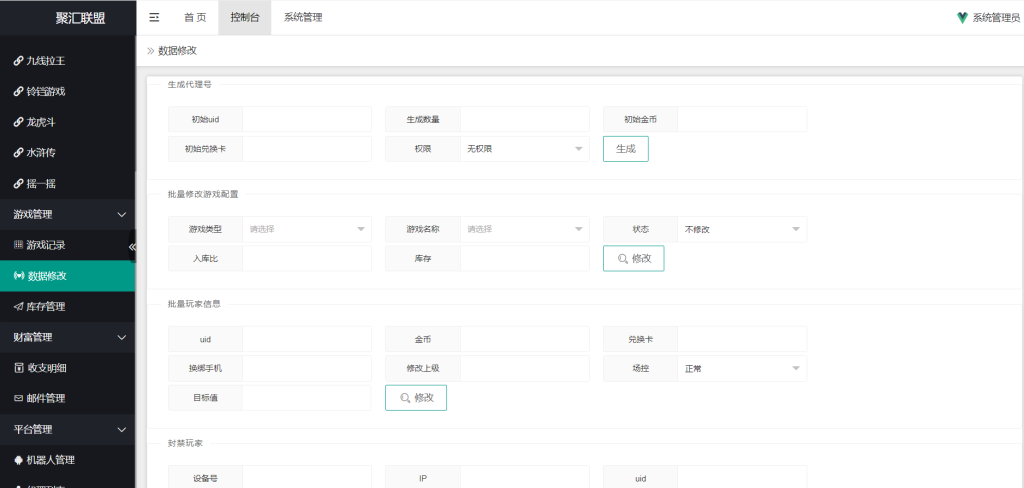Screen dimensions: 1024x488
Task: Click the green Vue logo icon
Action: 962,18
